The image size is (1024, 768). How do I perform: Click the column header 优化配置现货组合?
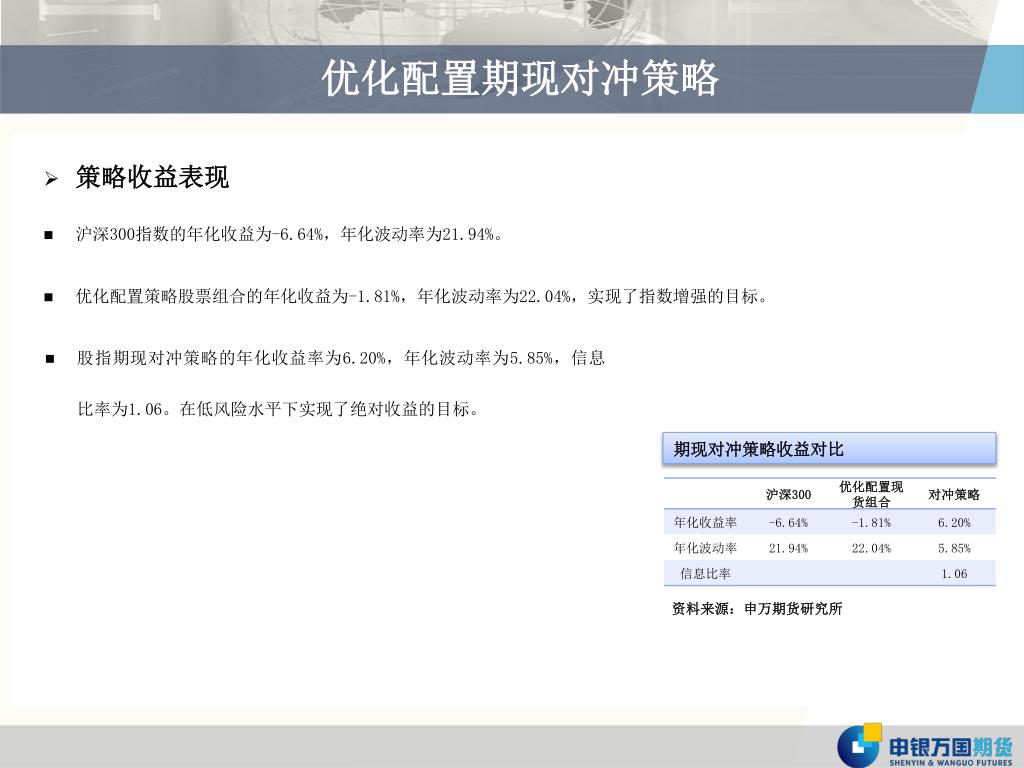tap(871, 494)
